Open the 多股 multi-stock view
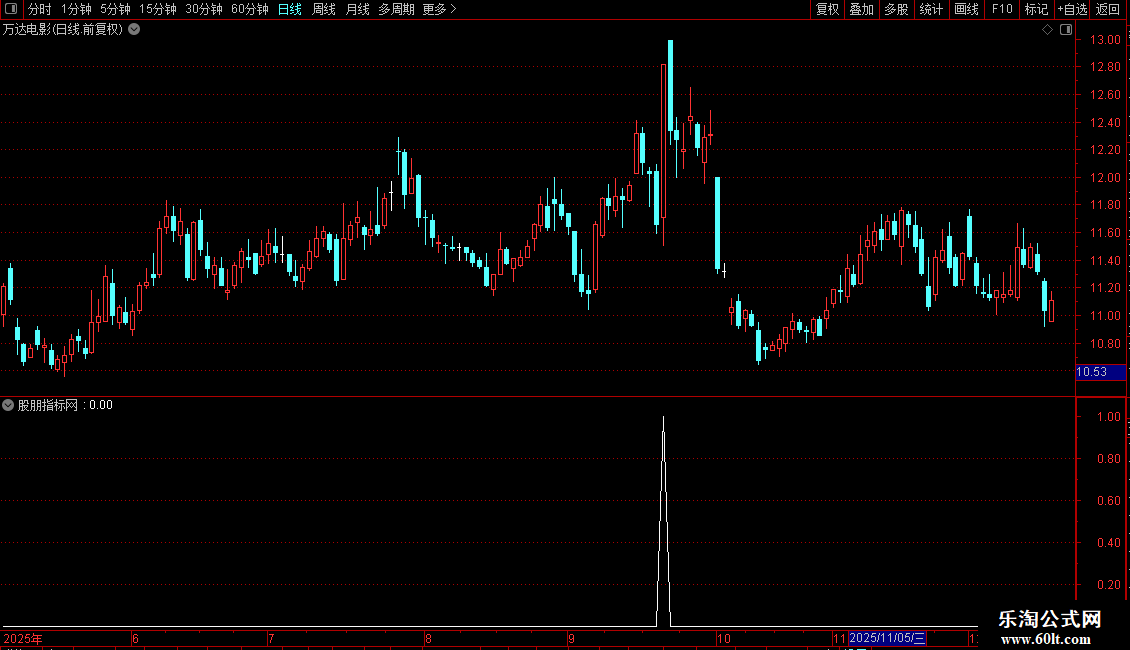 tap(897, 9)
